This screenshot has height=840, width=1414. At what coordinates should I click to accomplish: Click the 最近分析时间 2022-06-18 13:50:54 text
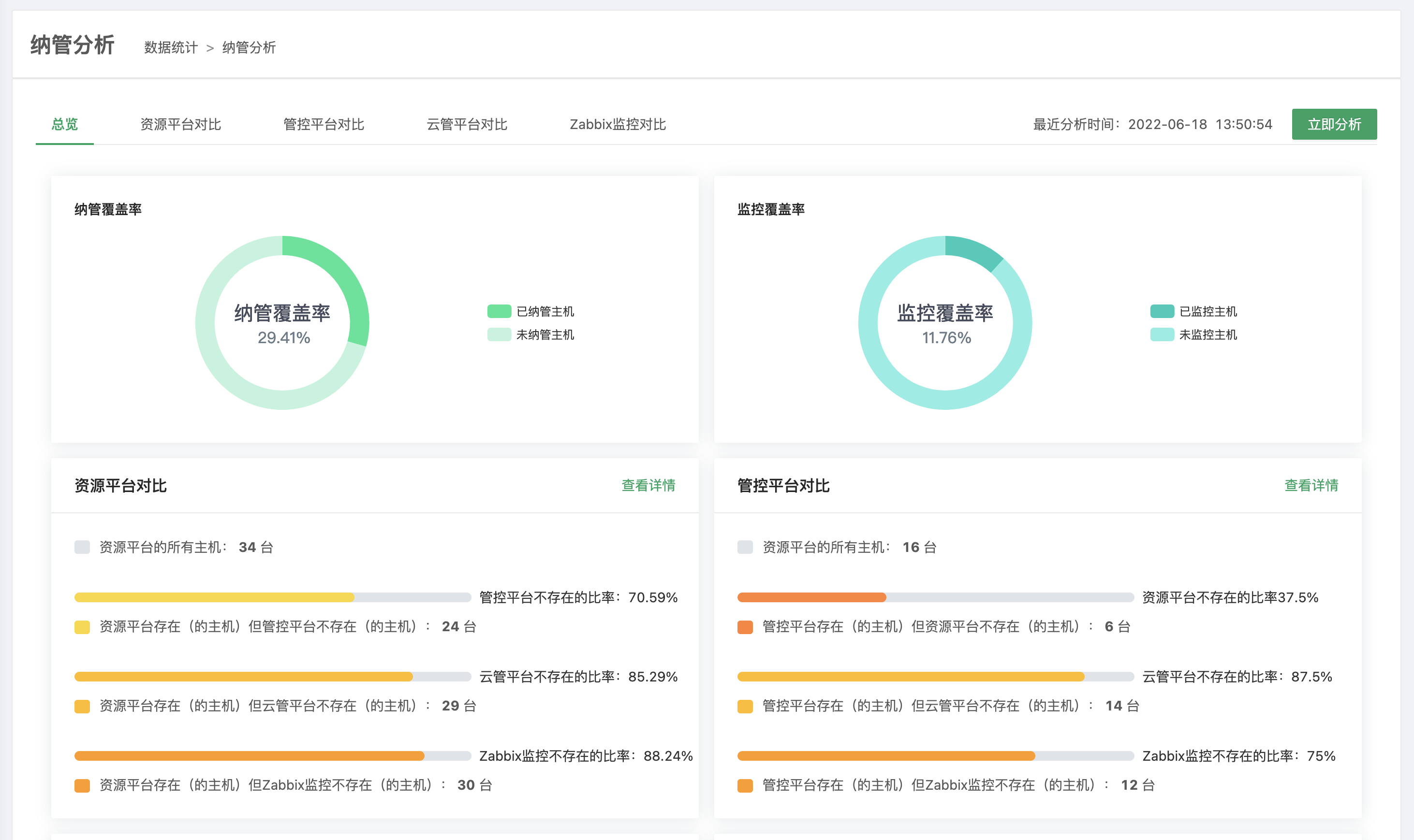[1152, 125]
